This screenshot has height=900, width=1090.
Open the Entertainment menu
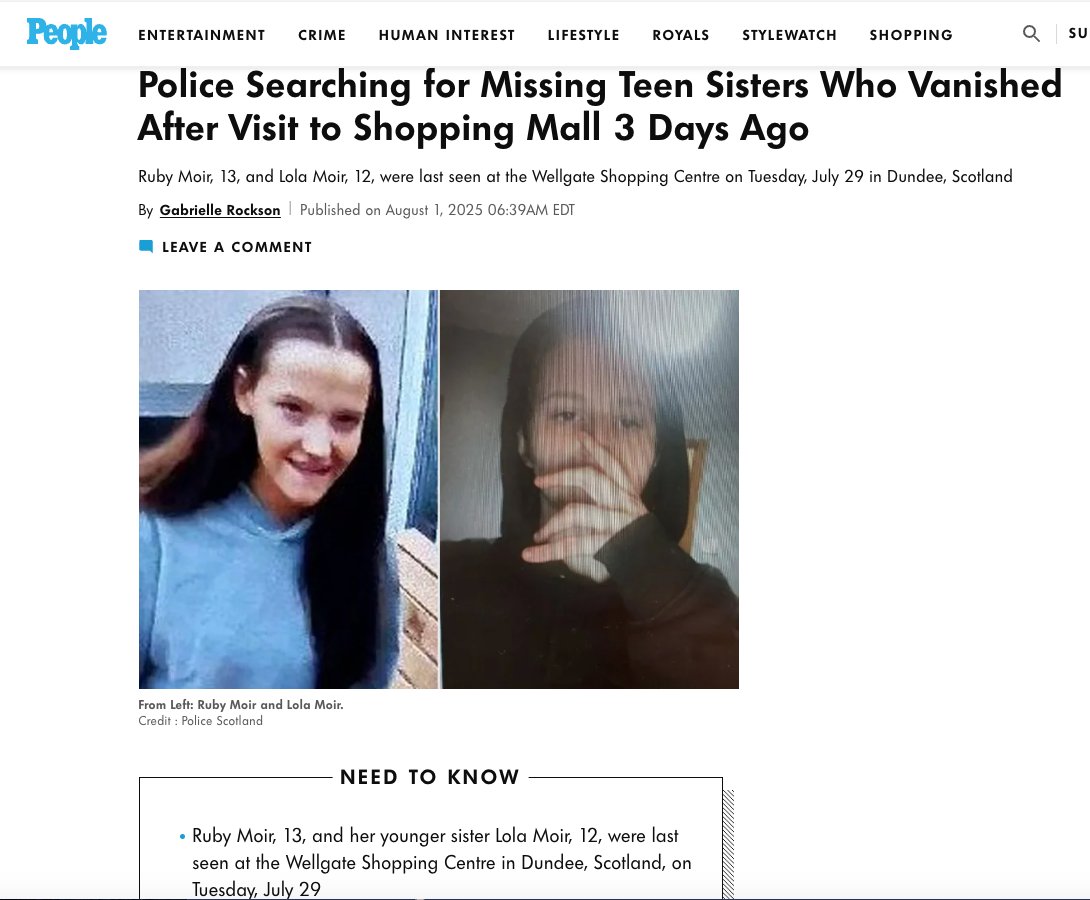(x=202, y=35)
